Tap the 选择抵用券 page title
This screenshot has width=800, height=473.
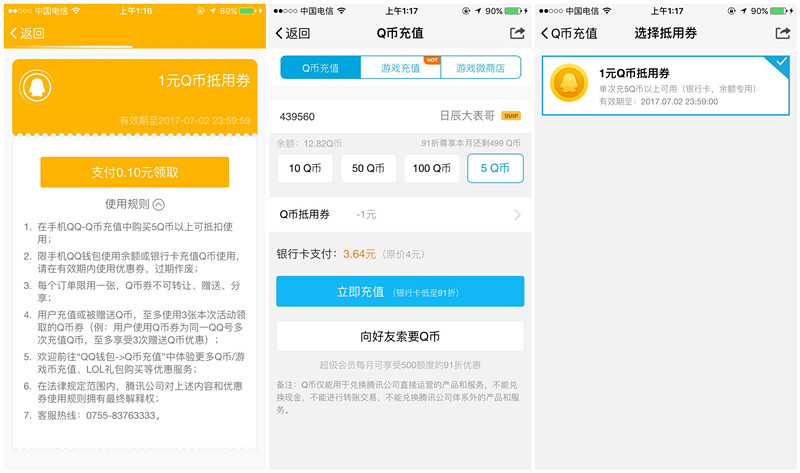coord(665,33)
